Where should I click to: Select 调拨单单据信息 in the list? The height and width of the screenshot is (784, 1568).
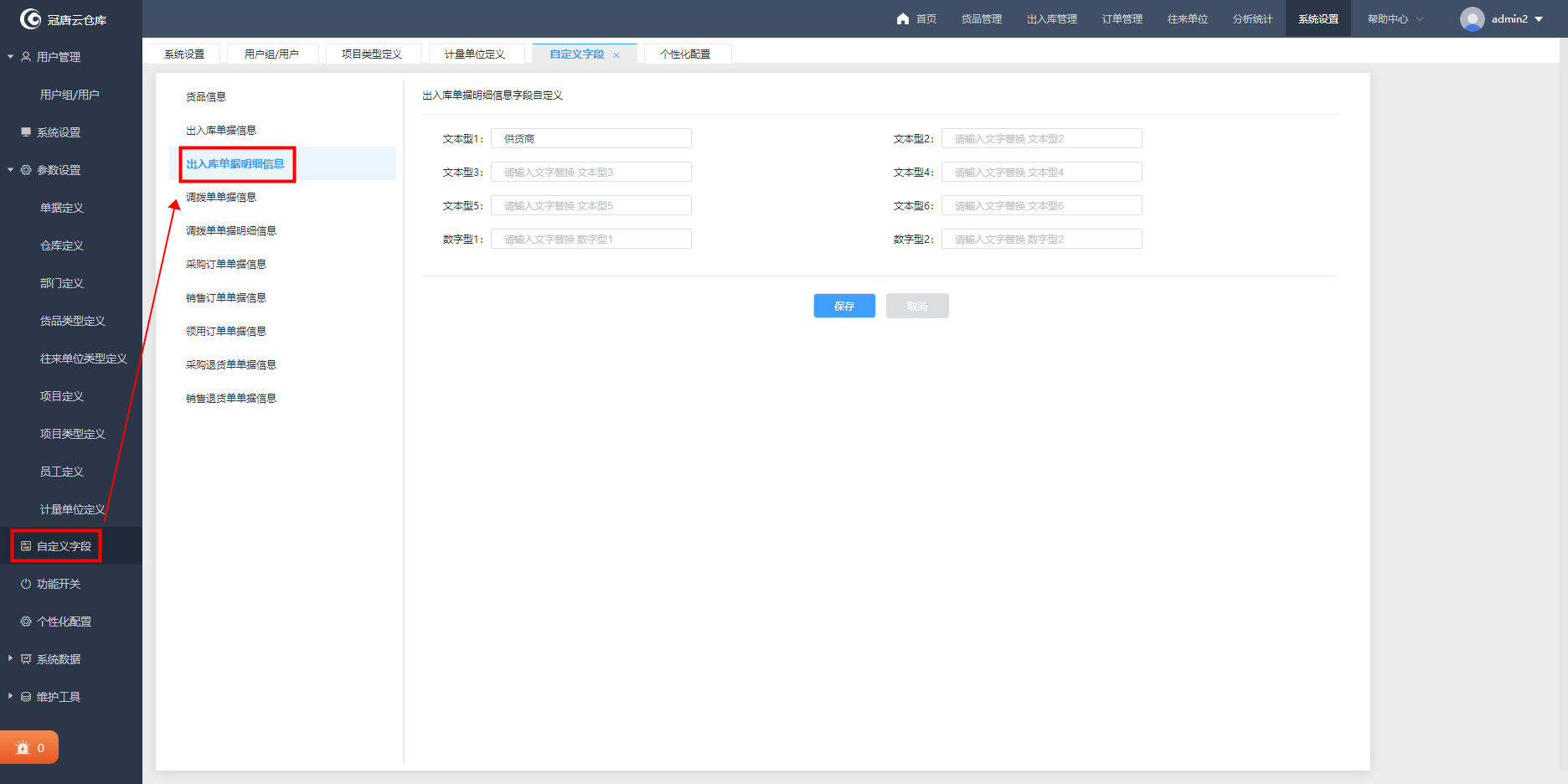click(221, 197)
